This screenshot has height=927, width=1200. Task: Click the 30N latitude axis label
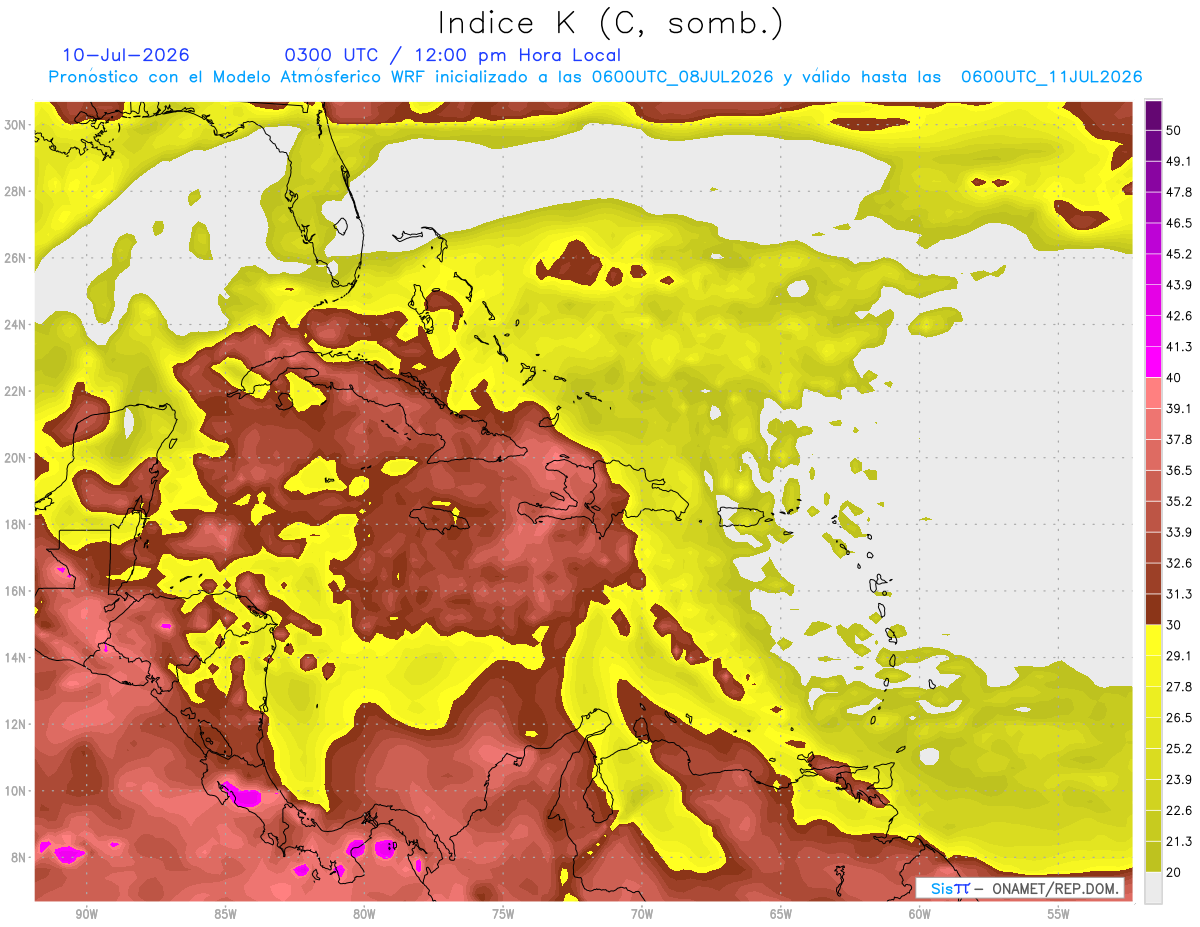pos(17,125)
